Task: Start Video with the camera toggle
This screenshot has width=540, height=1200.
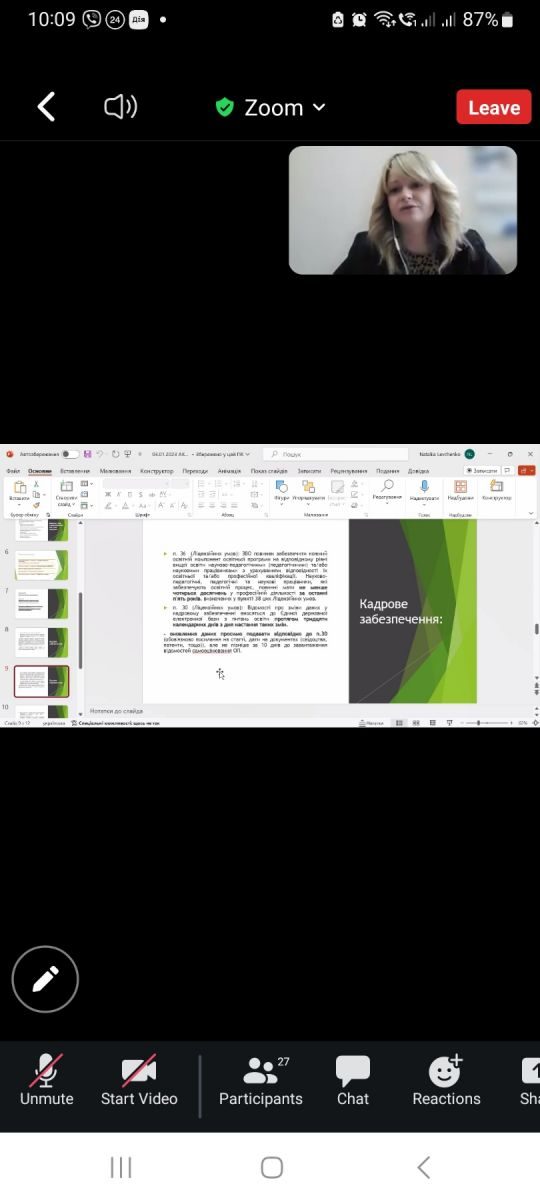Action: click(x=139, y=1081)
